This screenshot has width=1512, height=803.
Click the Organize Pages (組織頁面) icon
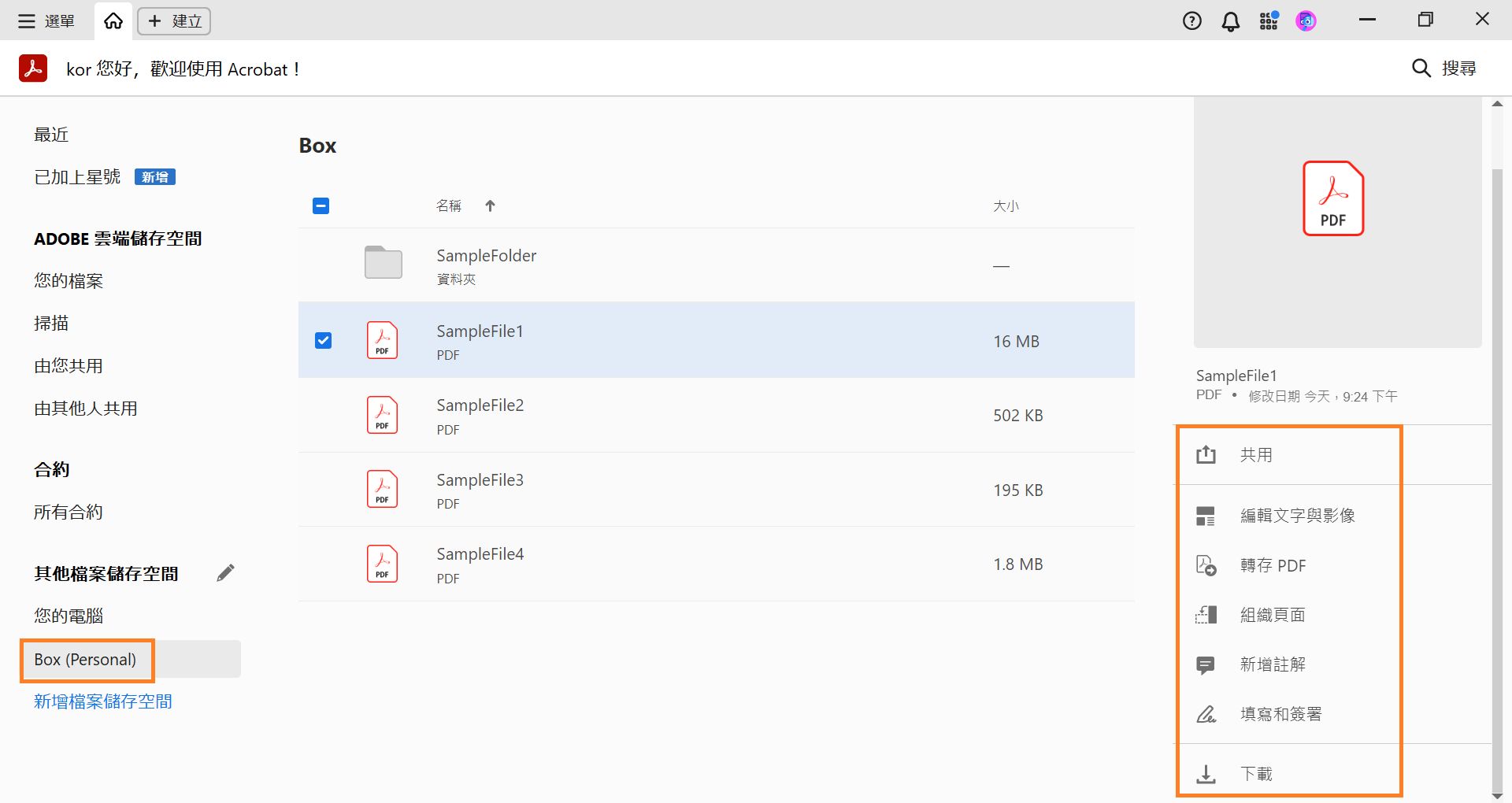pos(1206,615)
